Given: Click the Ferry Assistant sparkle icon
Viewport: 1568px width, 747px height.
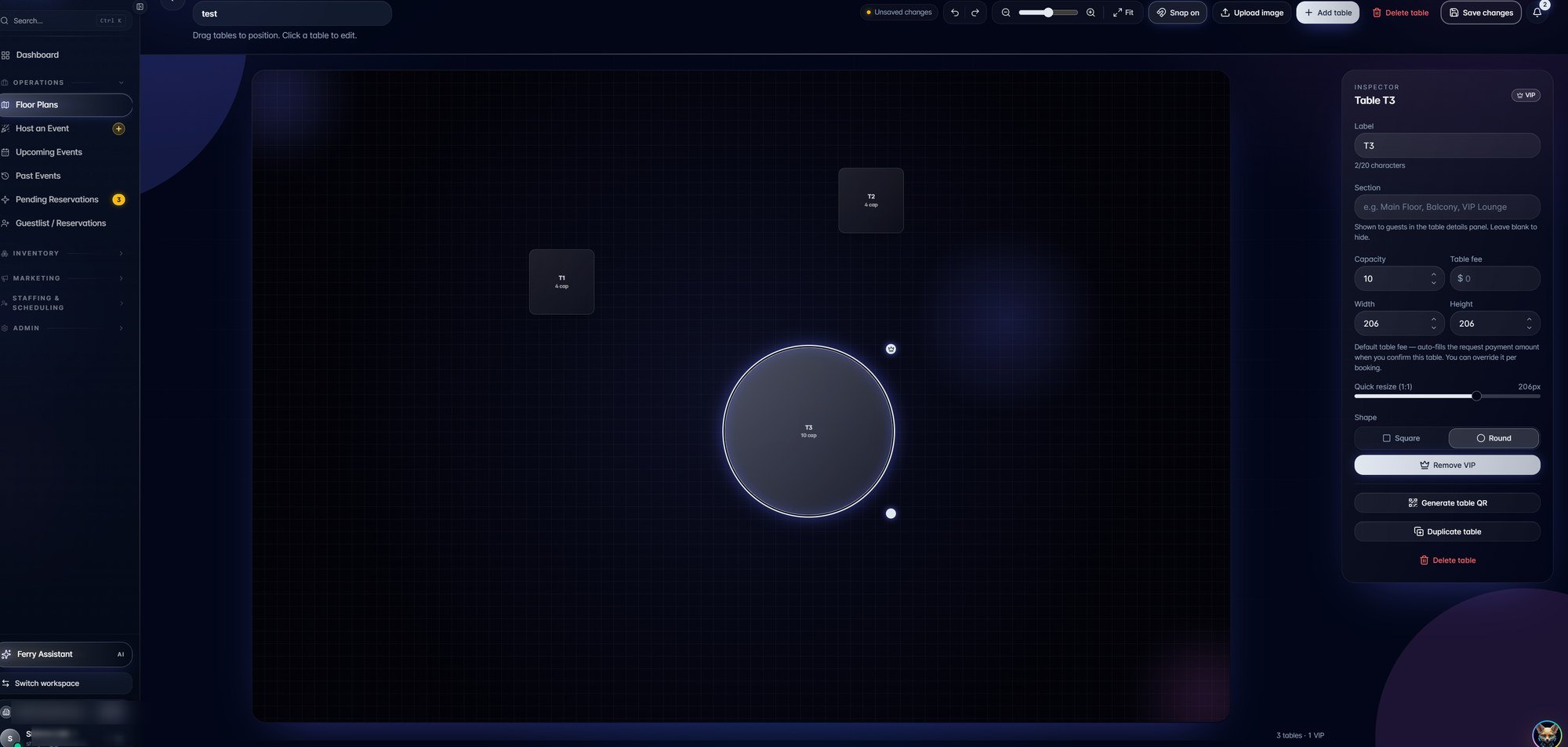Looking at the screenshot, I should click(6, 655).
